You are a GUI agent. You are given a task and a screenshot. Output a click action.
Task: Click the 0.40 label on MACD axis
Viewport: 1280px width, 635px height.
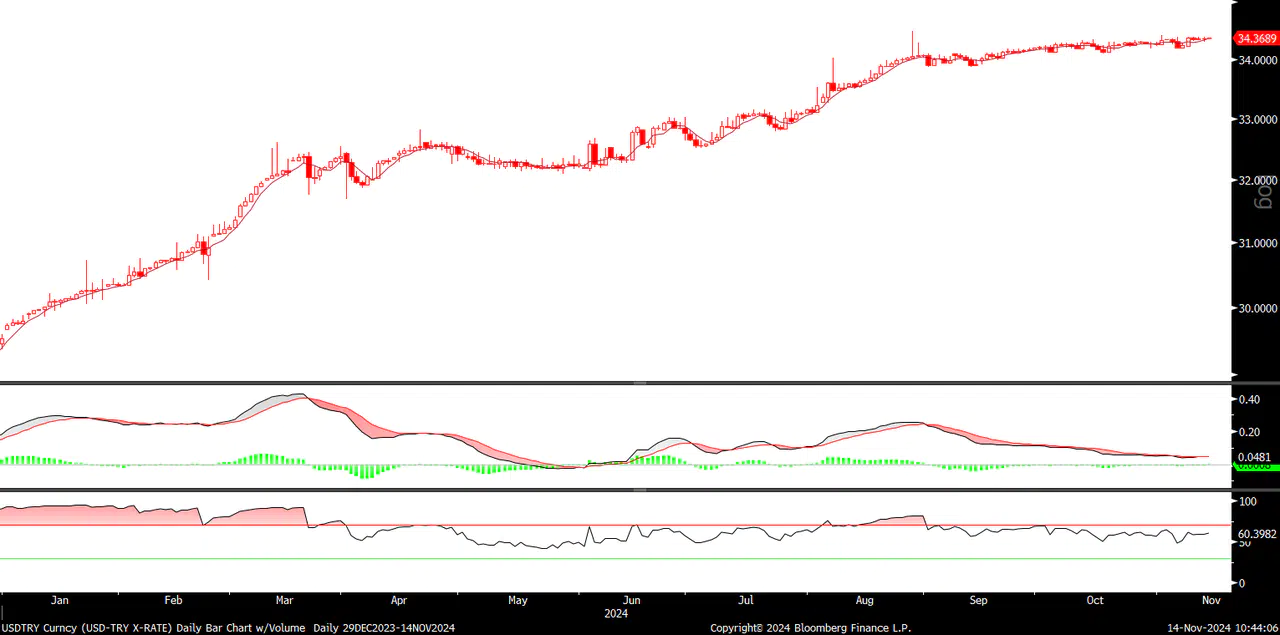(x=1249, y=400)
